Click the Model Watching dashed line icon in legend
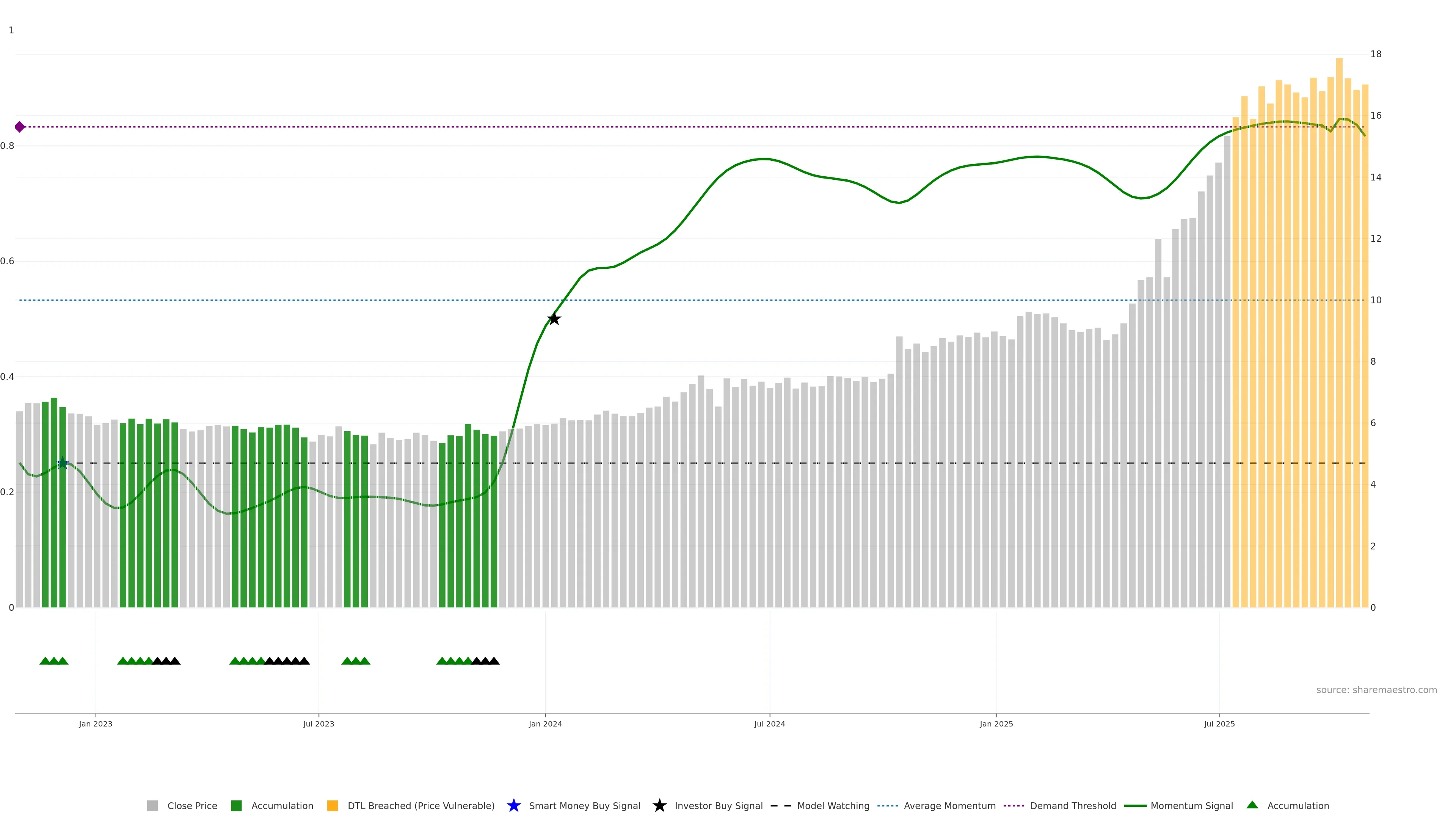The width and height of the screenshot is (1456, 819). pos(781,806)
